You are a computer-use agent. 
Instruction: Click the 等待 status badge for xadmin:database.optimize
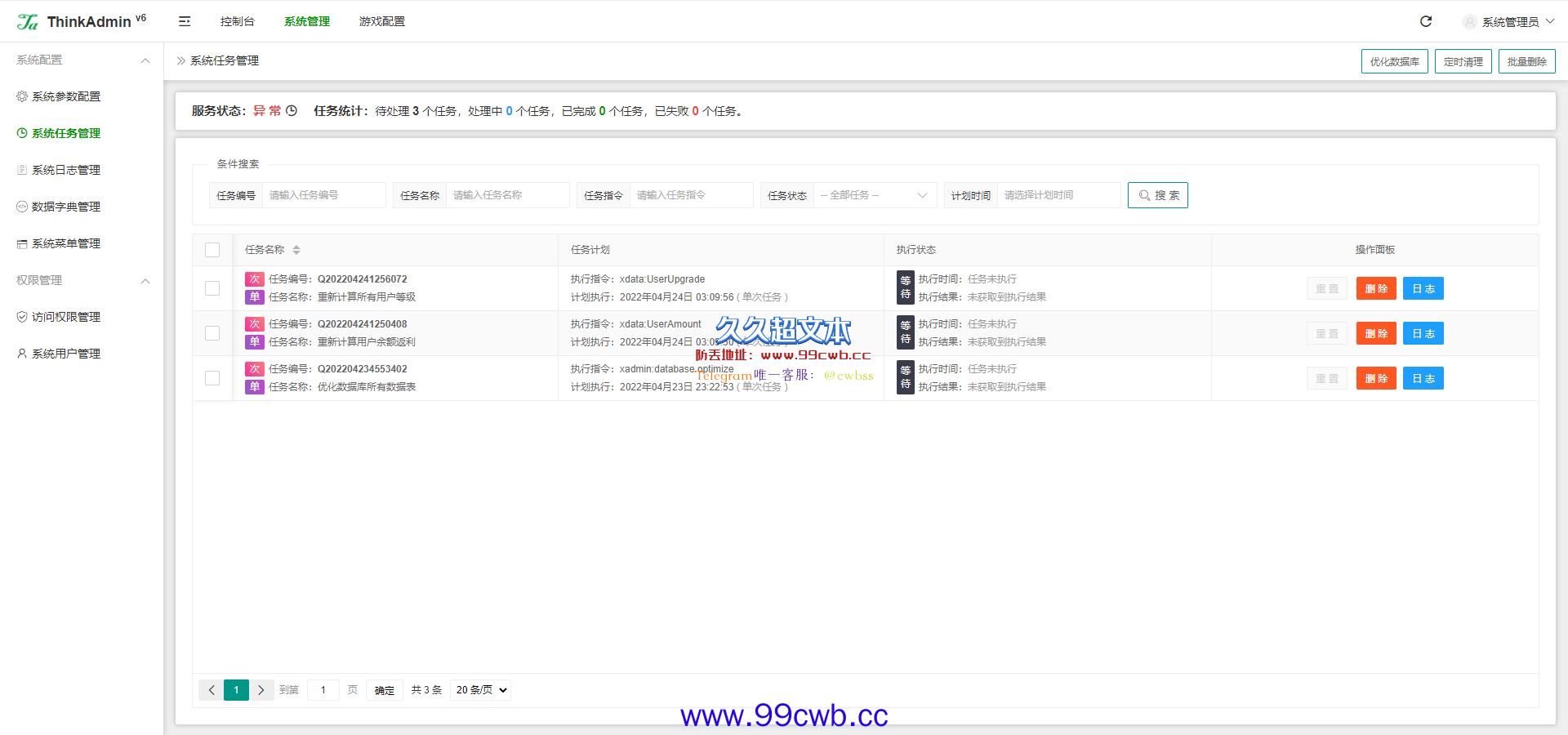pos(905,377)
